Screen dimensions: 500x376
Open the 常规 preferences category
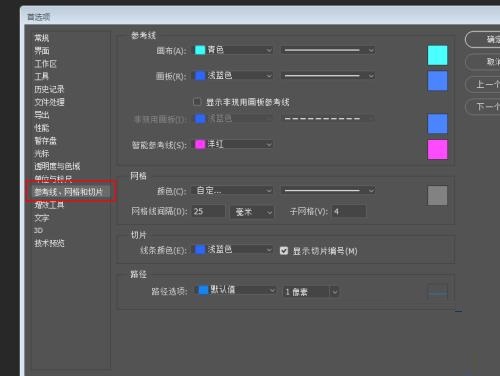42,38
